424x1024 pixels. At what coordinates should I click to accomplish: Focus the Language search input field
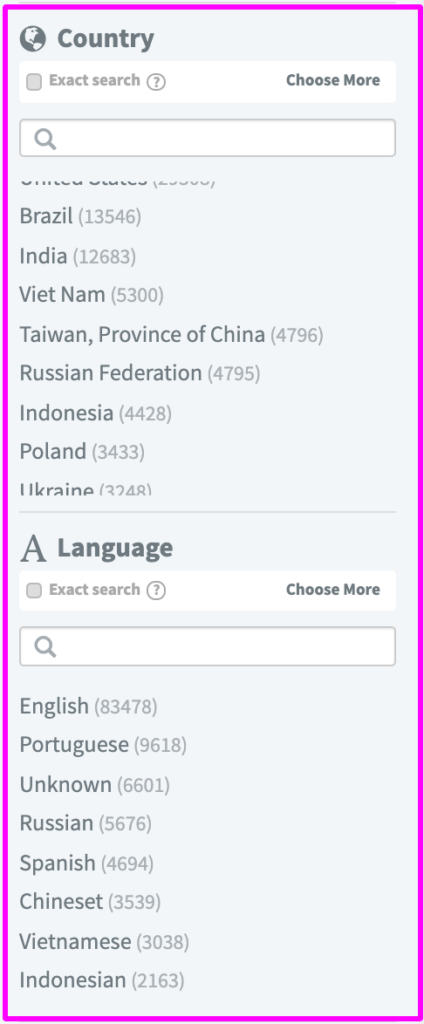[x=208, y=647]
